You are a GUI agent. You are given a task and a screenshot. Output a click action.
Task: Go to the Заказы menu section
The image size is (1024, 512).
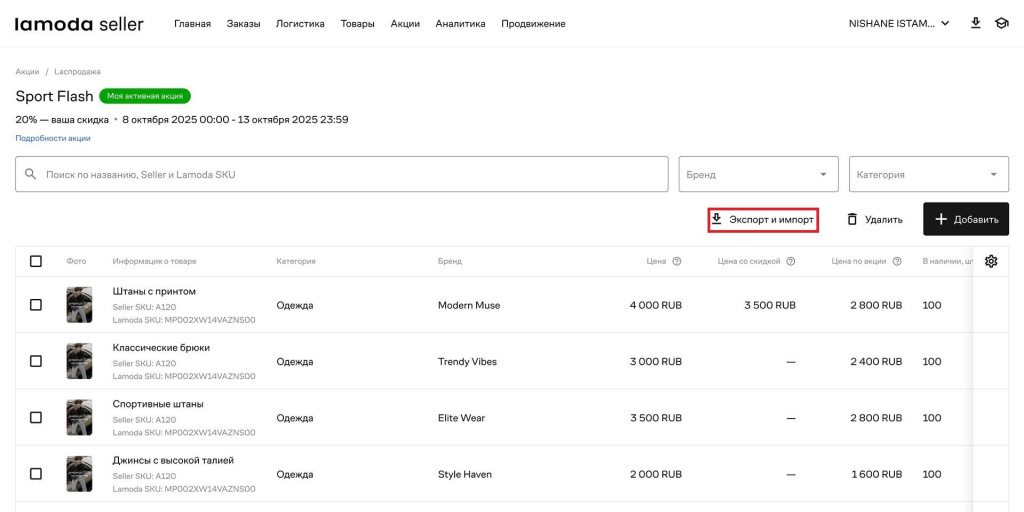coord(243,24)
